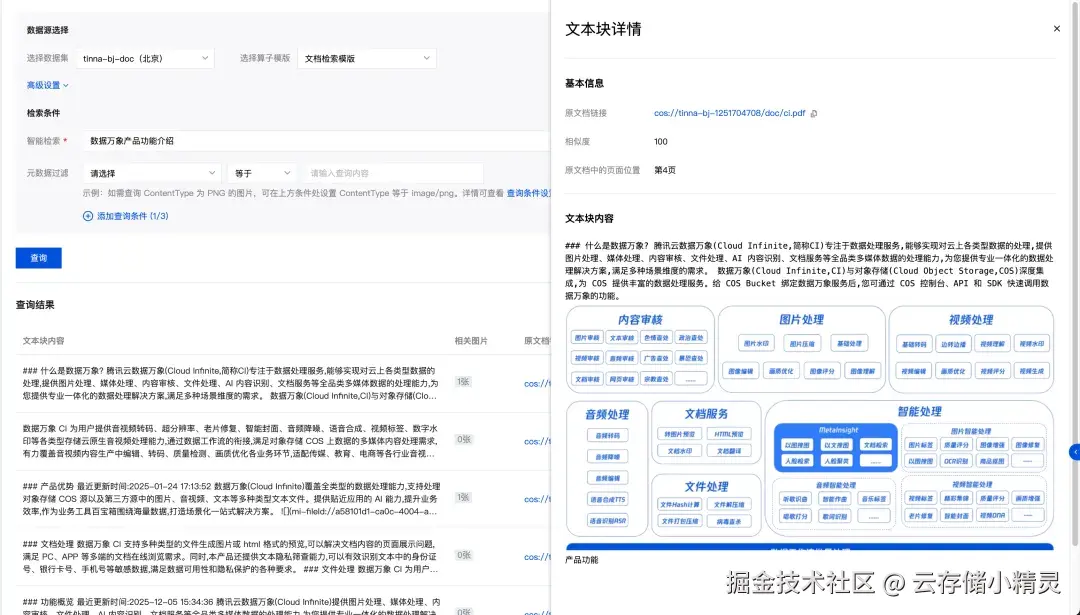This screenshot has width=1080, height=615.
Task: Open the 元数据过滤 请选择 dropdown
Action: (152, 174)
